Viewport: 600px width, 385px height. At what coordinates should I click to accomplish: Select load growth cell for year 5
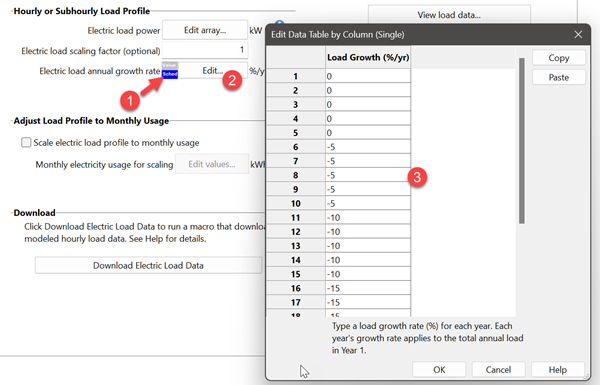(x=368, y=133)
